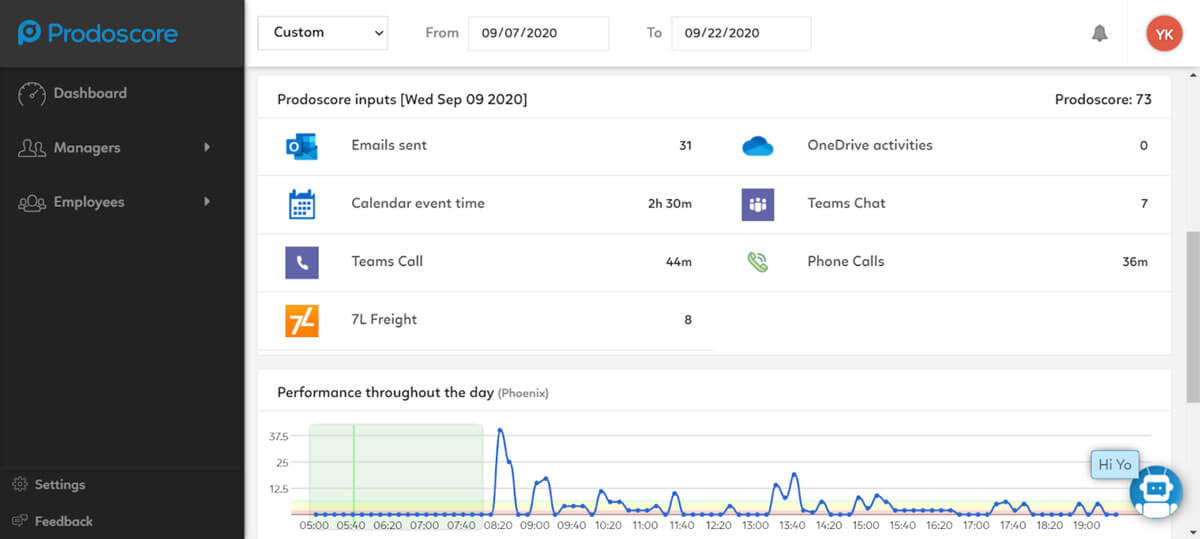Select Employees menu item

tap(89, 202)
